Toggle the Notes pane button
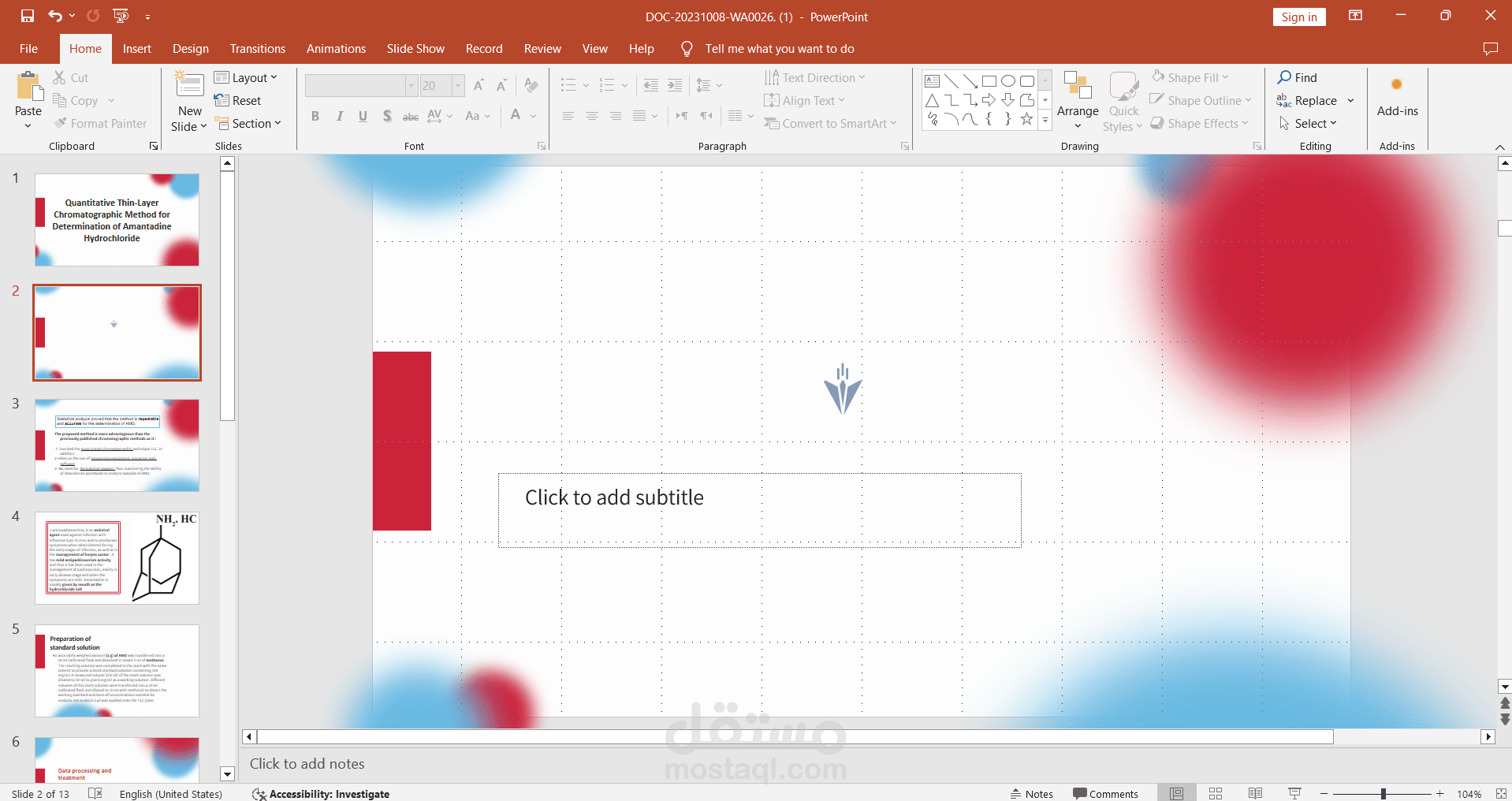 (1031, 793)
